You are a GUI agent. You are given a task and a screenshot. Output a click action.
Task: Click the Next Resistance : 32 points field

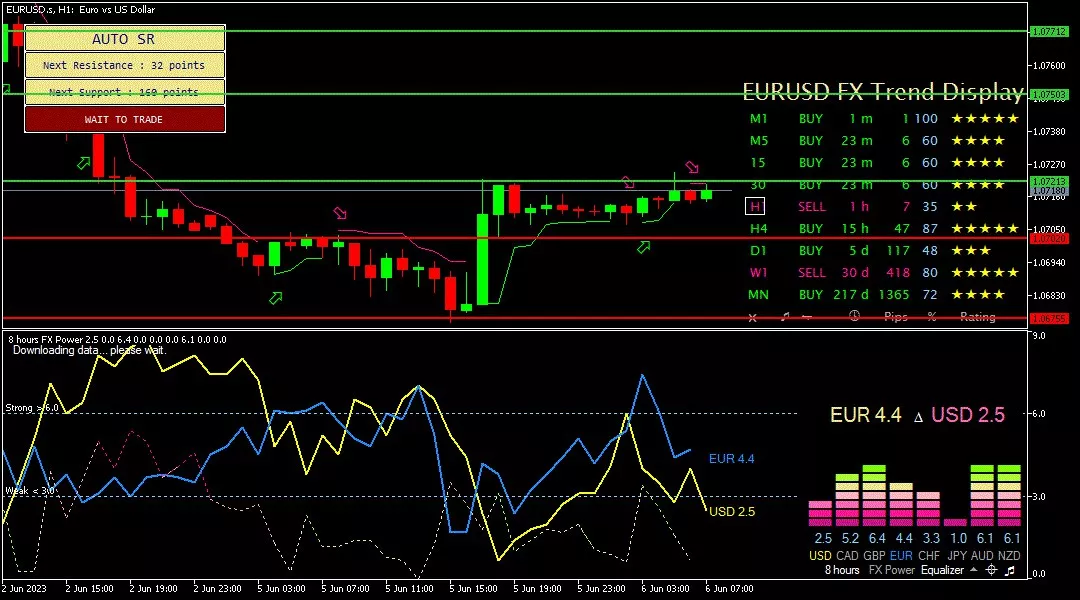point(125,65)
